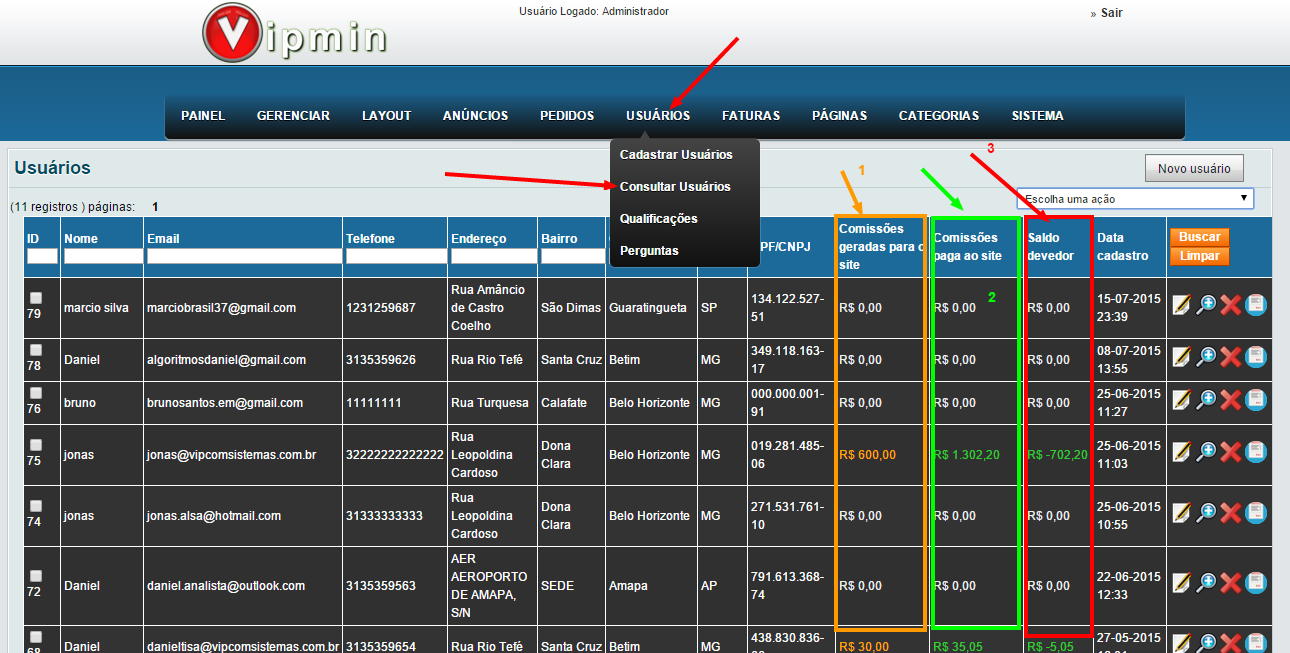Open the ANÚNCIOS menu
This screenshot has height=653, width=1290.
(476, 116)
